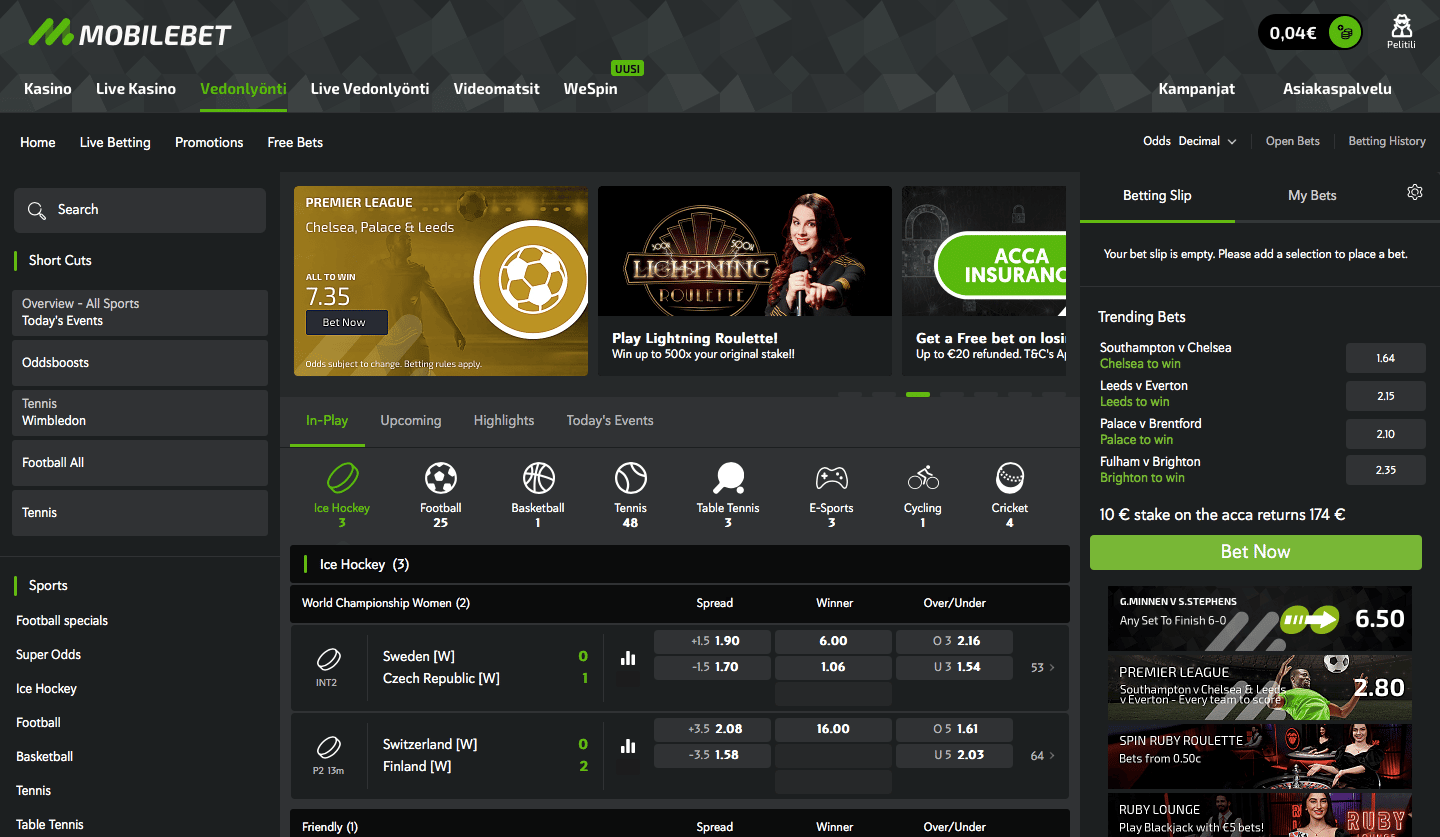Open Super Odds in Sports list
This screenshot has width=1440, height=837.
coord(48,655)
